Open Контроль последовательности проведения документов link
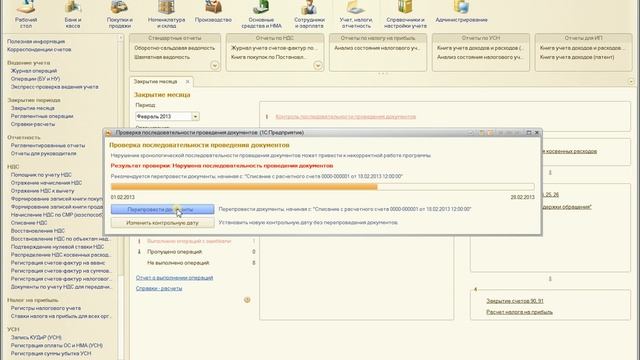Image resolution: width=640 pixels, height=360 pixels. pos(346,117)
